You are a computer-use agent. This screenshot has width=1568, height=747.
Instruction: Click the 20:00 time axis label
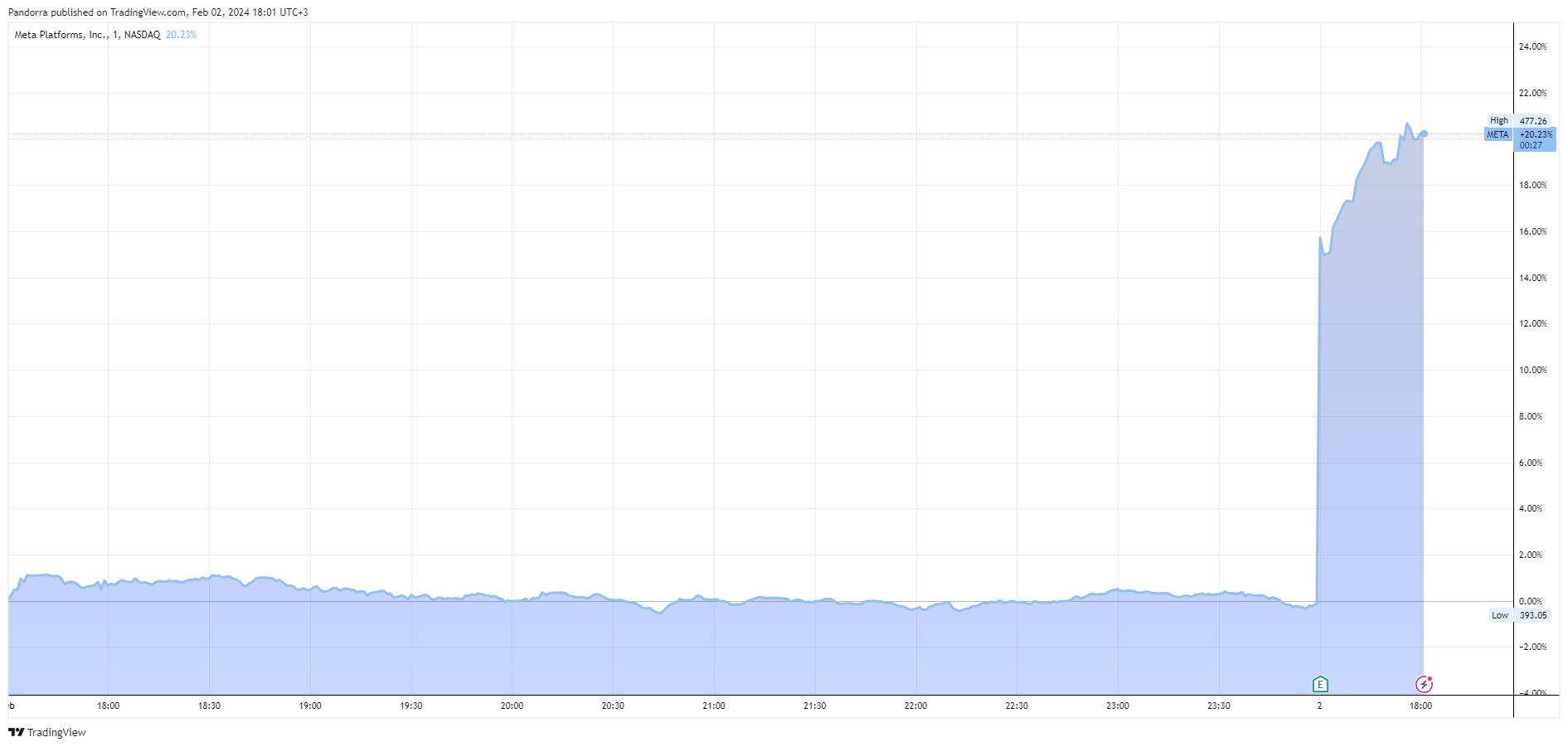[512, 706]
